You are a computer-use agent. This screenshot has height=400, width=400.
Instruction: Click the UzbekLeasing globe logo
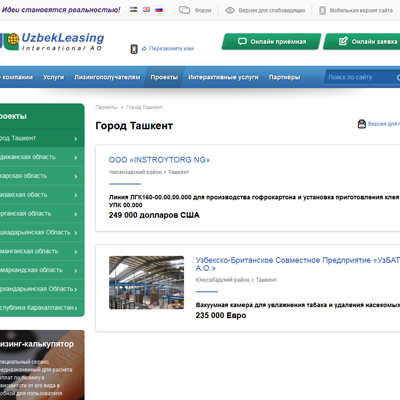(13, 39)
